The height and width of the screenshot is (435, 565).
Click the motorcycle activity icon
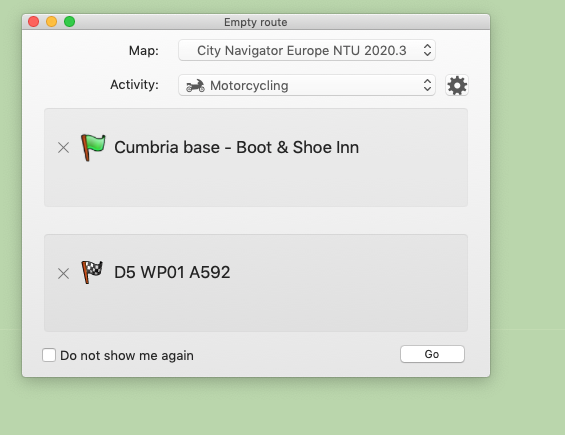tap(195, 86)
